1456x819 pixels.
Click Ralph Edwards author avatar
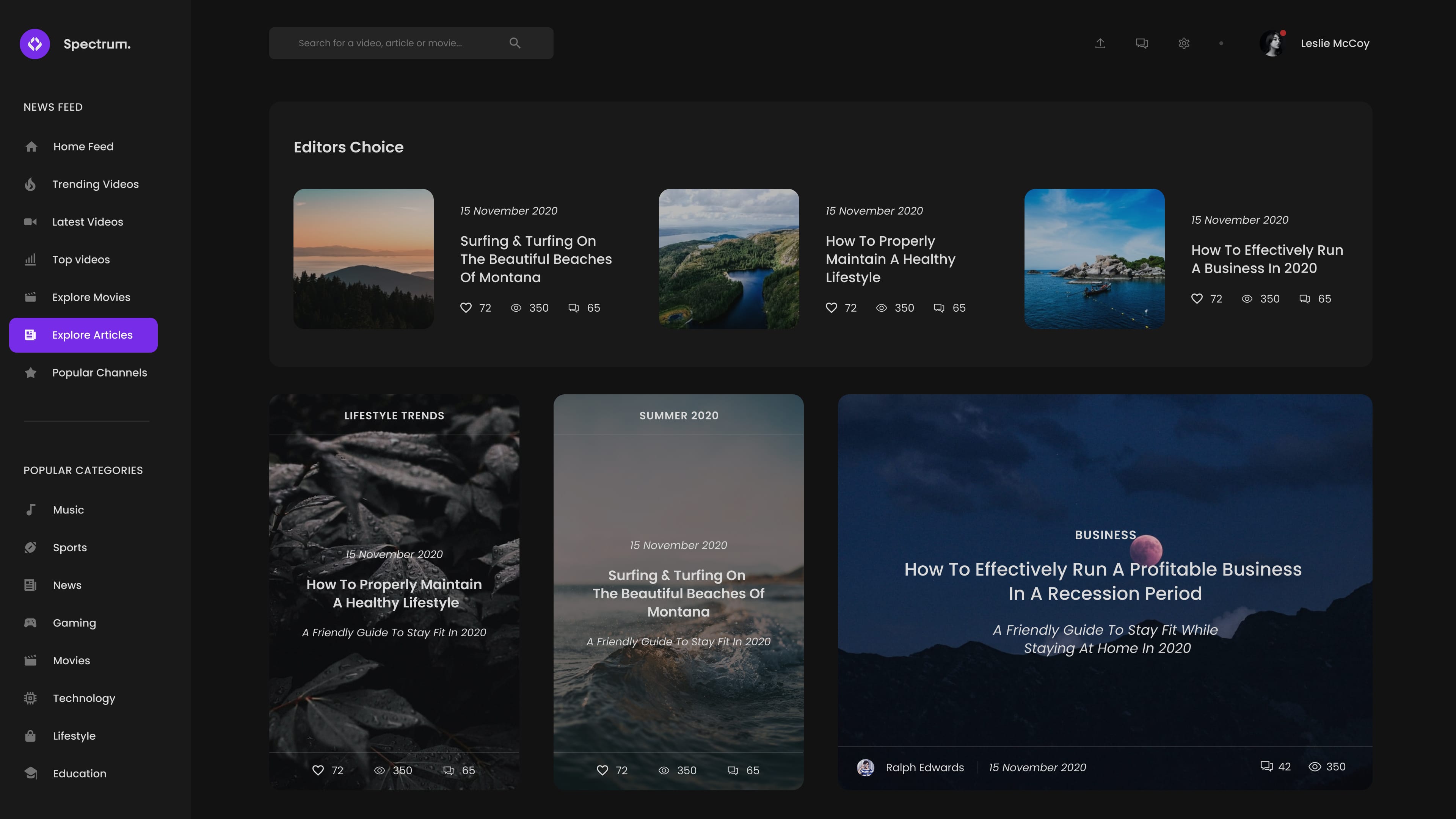[x=865, y=767]
